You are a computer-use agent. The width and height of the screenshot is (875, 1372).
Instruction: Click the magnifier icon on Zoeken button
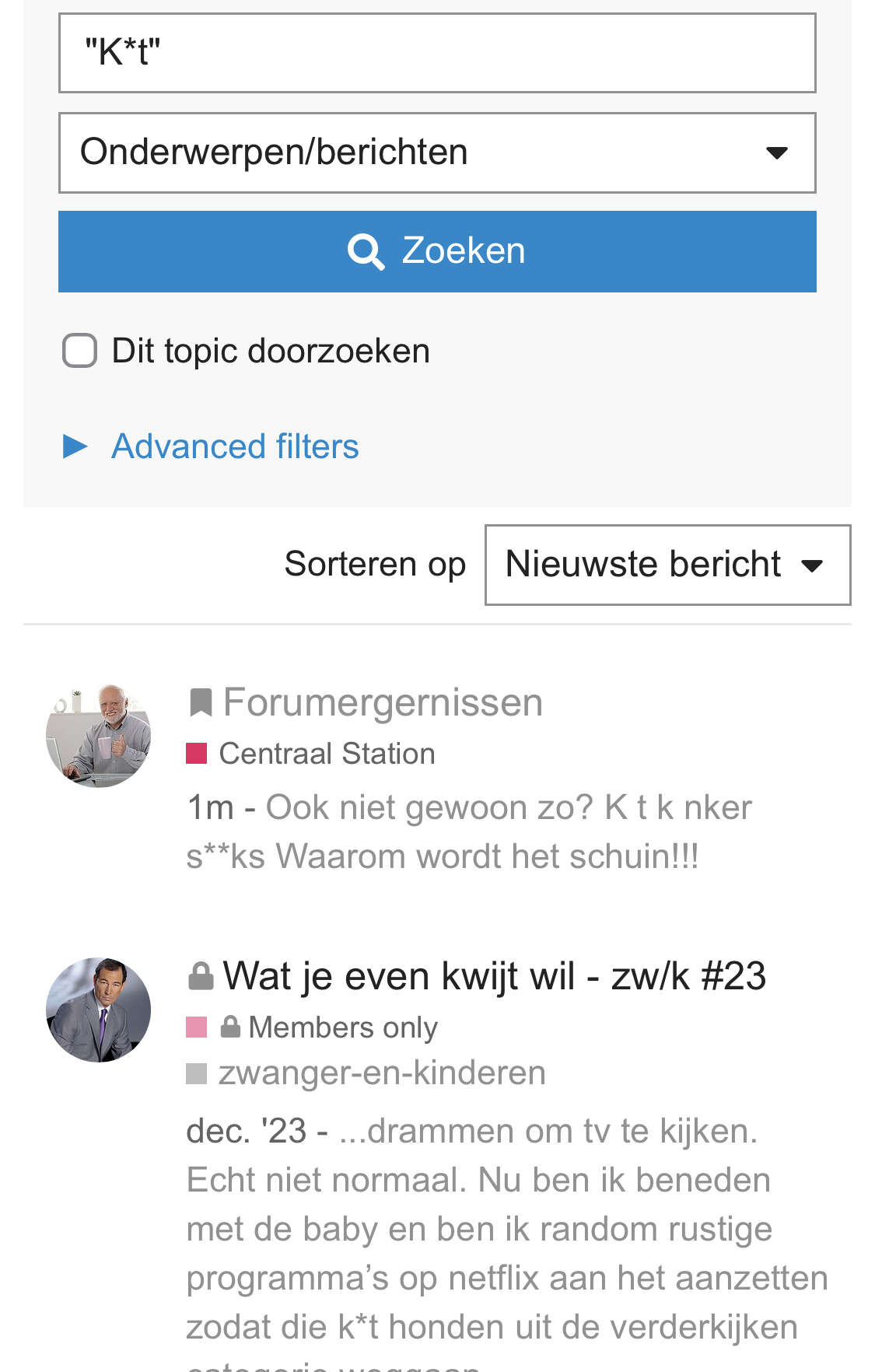click(366, 251)
